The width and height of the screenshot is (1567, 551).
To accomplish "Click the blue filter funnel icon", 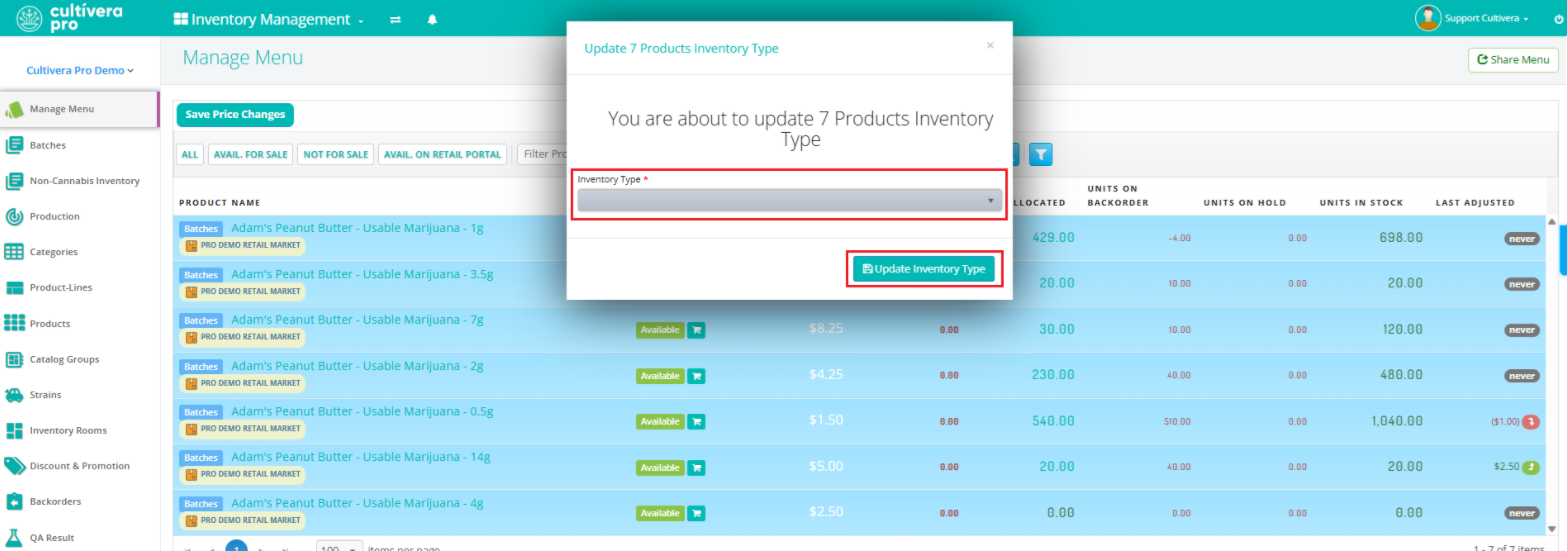I will tap(1041, 154).
